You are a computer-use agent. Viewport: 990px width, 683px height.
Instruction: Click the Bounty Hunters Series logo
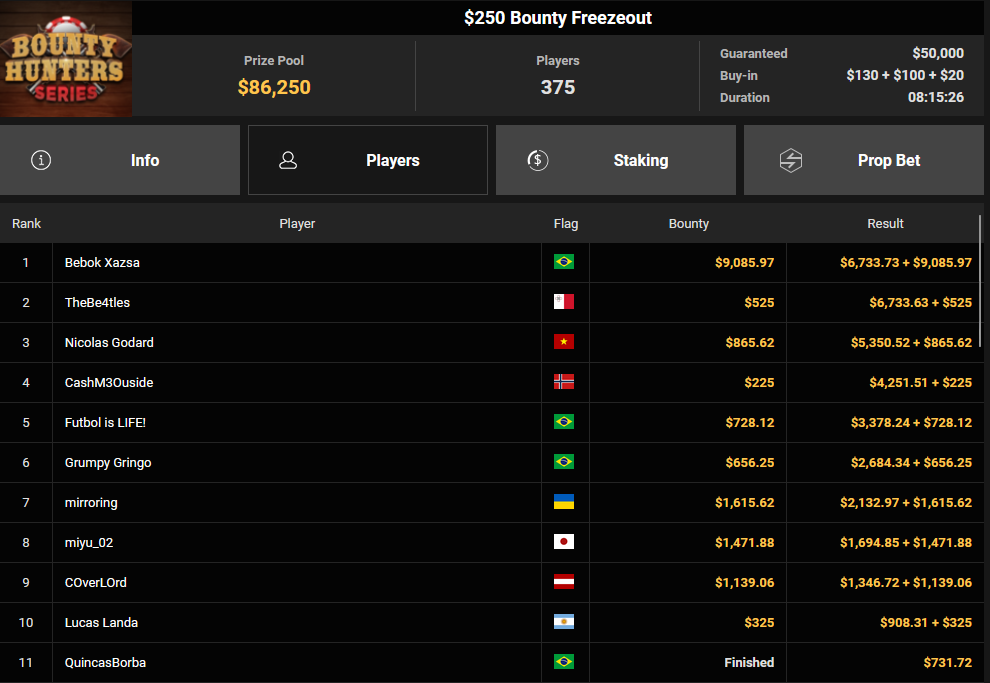pyautogui.click(x=66, y=60)
